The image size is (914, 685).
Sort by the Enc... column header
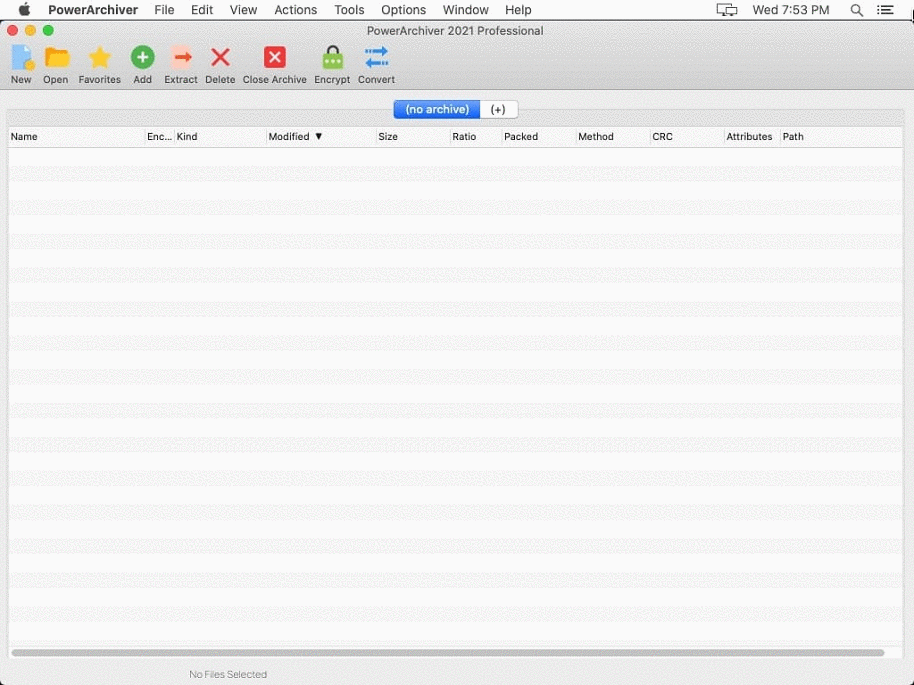pos(159,136)
